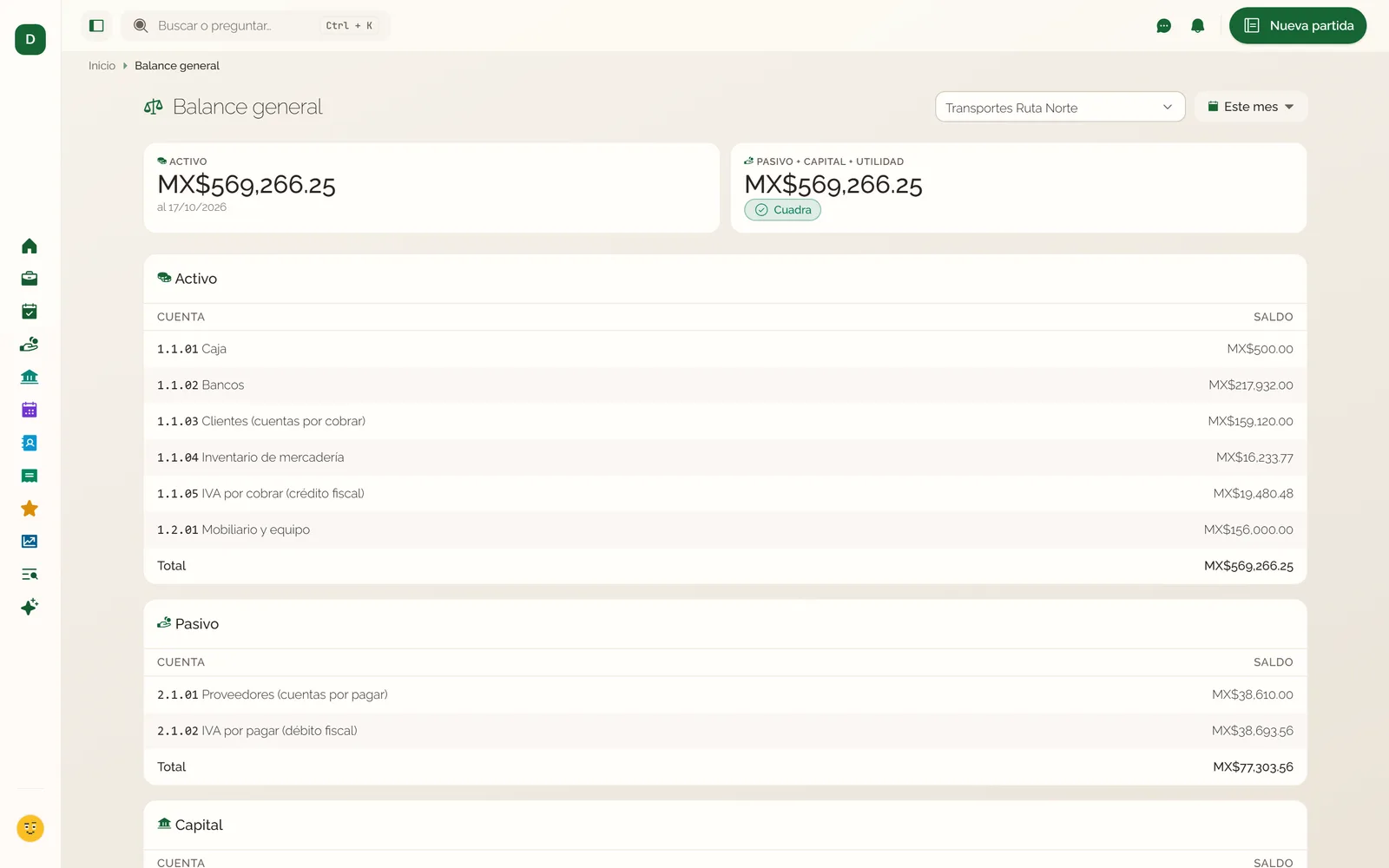This screenshot has width=1389, height=868.
Task: Expand the Este mes period selector
Action: tap(1251, 107)
